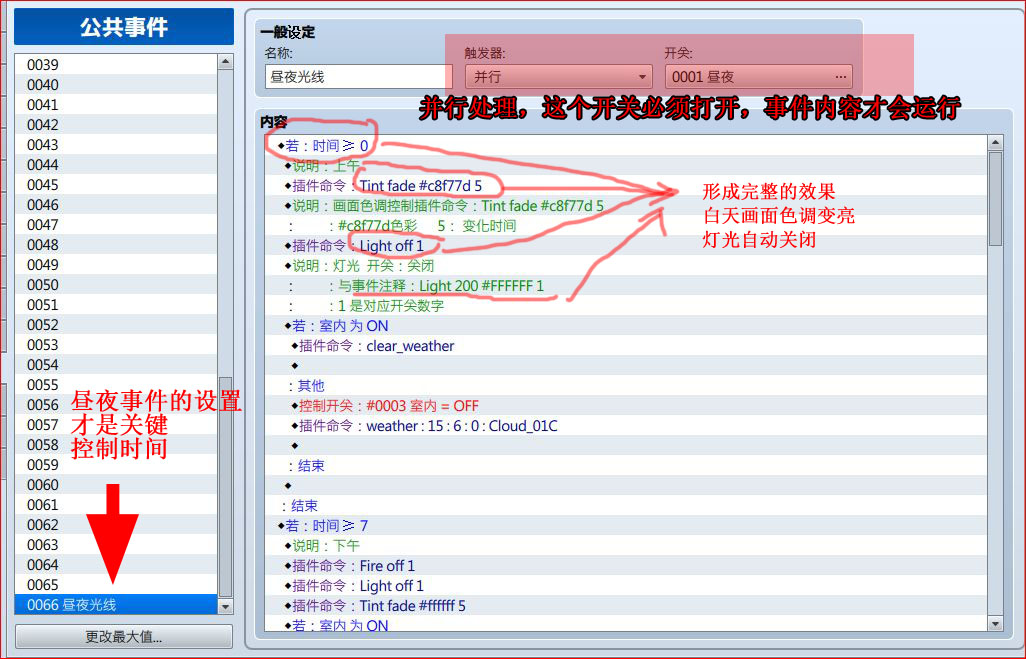
Task: Click the 开关 ellipsis button for 0001 昼夜
Action: (841, 77)
